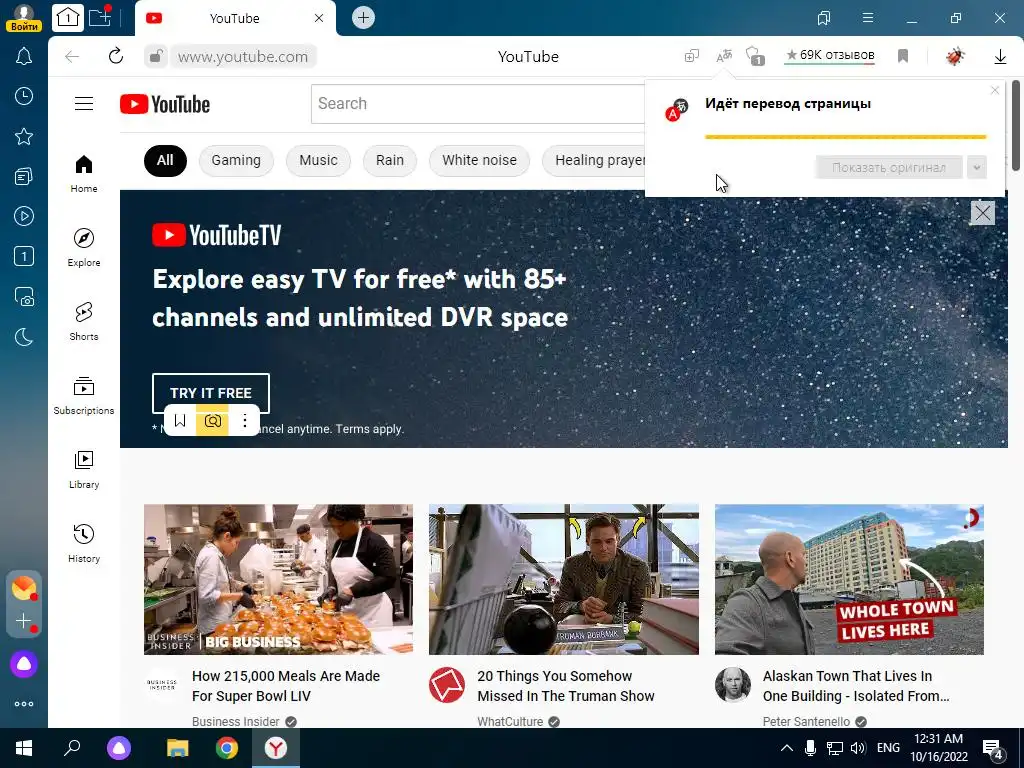Click the YouTube logo

pos(165,104)
